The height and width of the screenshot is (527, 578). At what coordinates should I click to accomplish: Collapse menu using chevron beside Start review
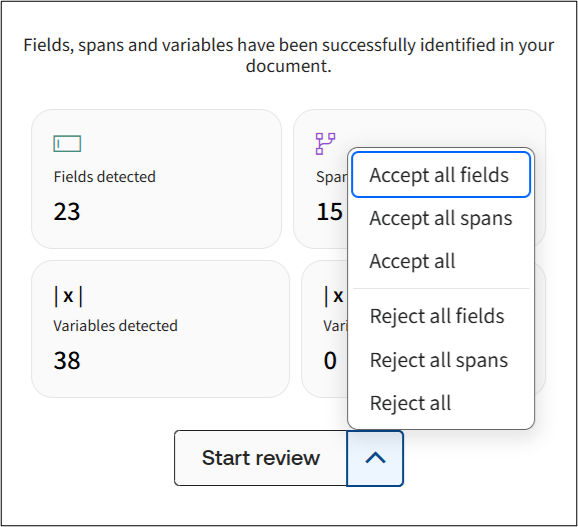(x=375, y=458)
